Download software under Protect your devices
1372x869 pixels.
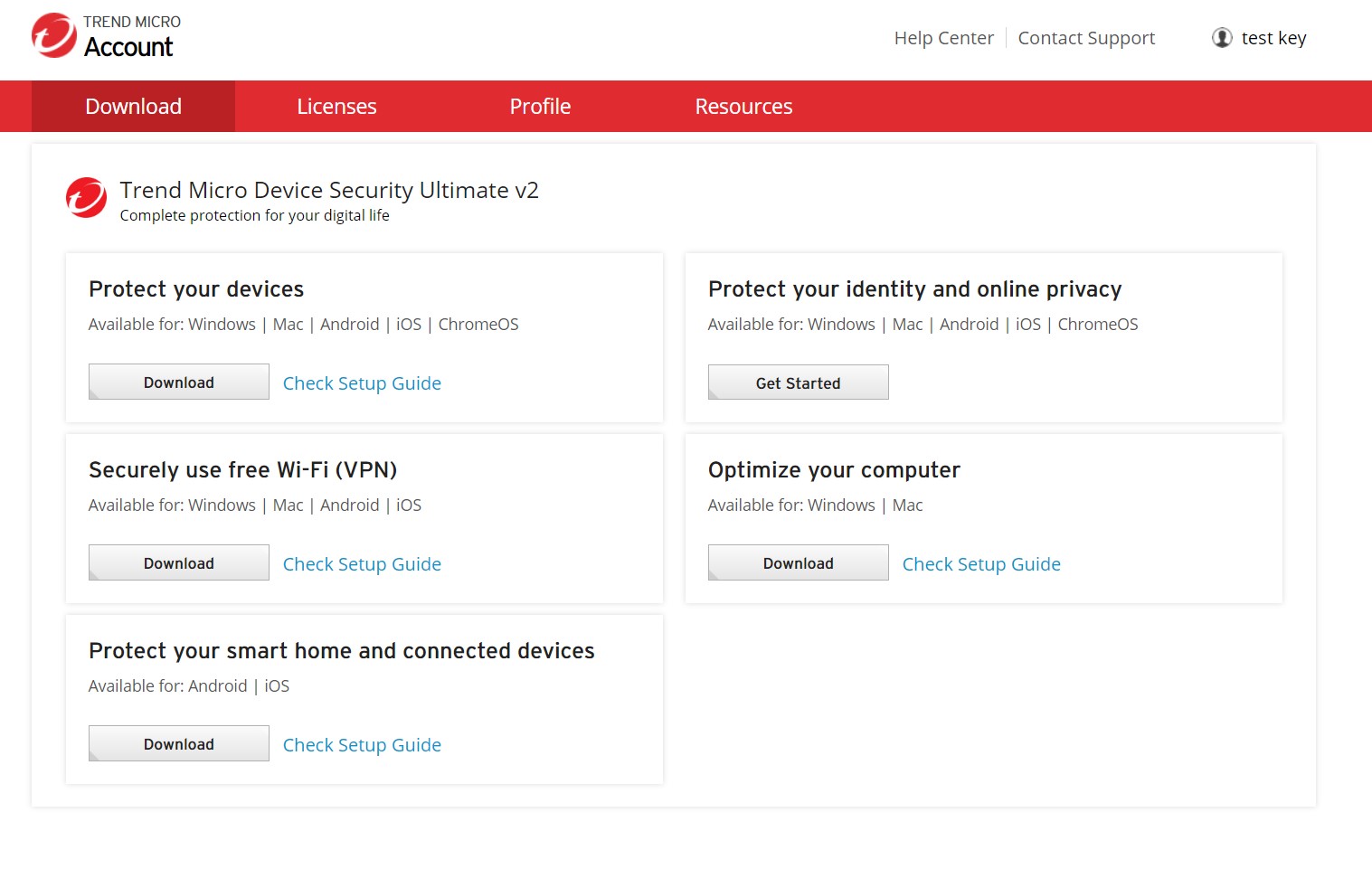tap(178, 381)
